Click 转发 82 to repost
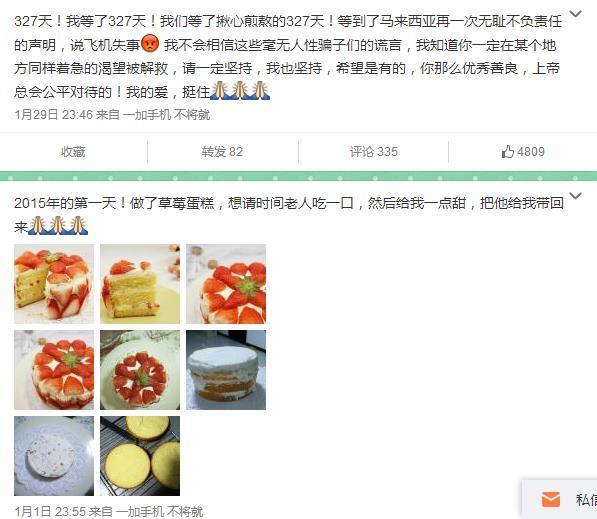This screenshot has height=519, width=597. pos(222,152)
